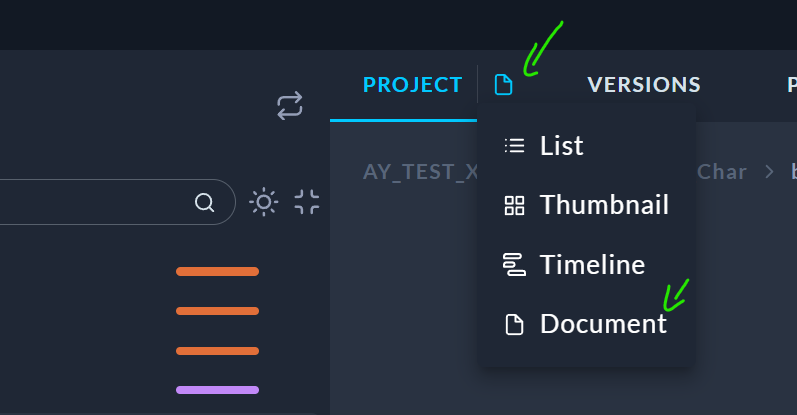Screen dimensions: 797x415
Task: Select Timeline view option
Action: [x=592, y=265]
